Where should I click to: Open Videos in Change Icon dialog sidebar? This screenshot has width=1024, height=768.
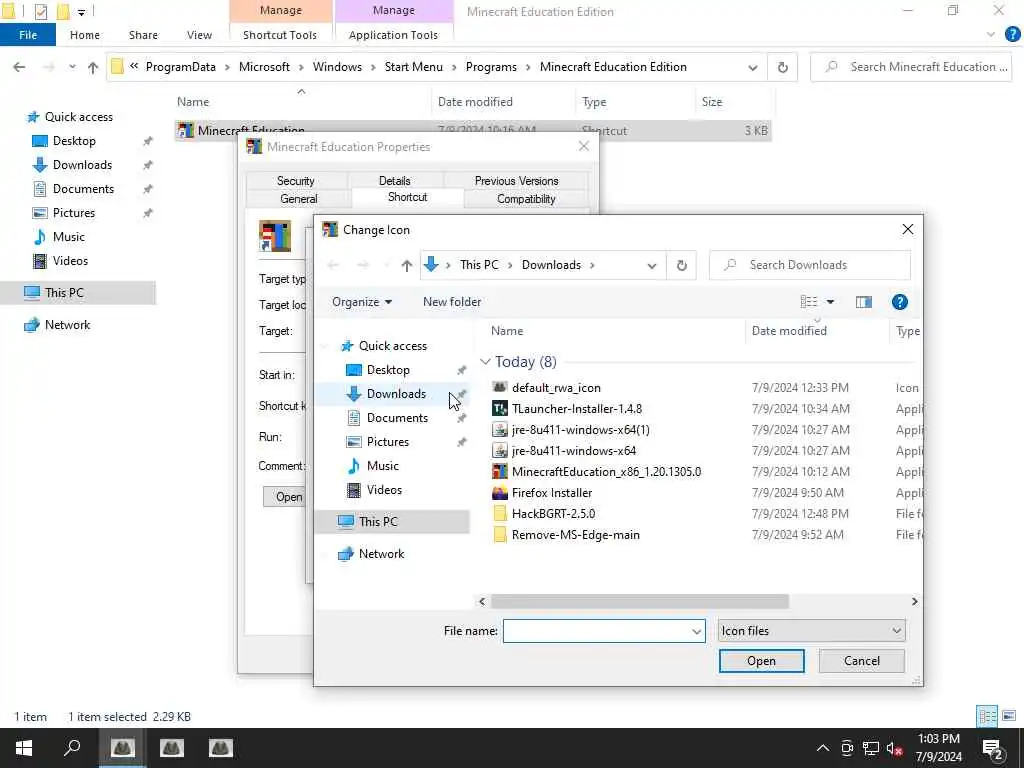(384, 490)
